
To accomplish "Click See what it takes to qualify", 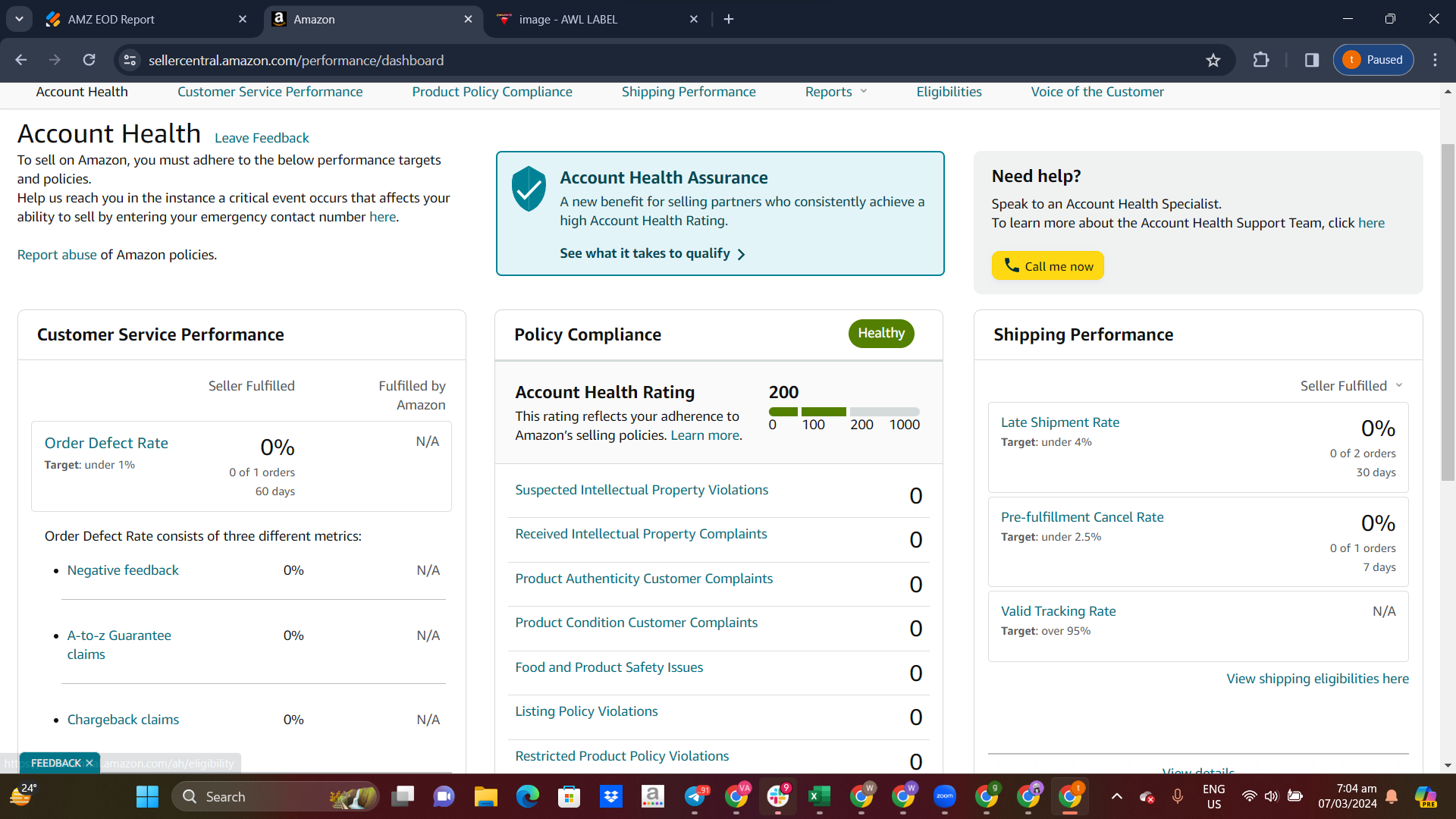I will (652, 253).
